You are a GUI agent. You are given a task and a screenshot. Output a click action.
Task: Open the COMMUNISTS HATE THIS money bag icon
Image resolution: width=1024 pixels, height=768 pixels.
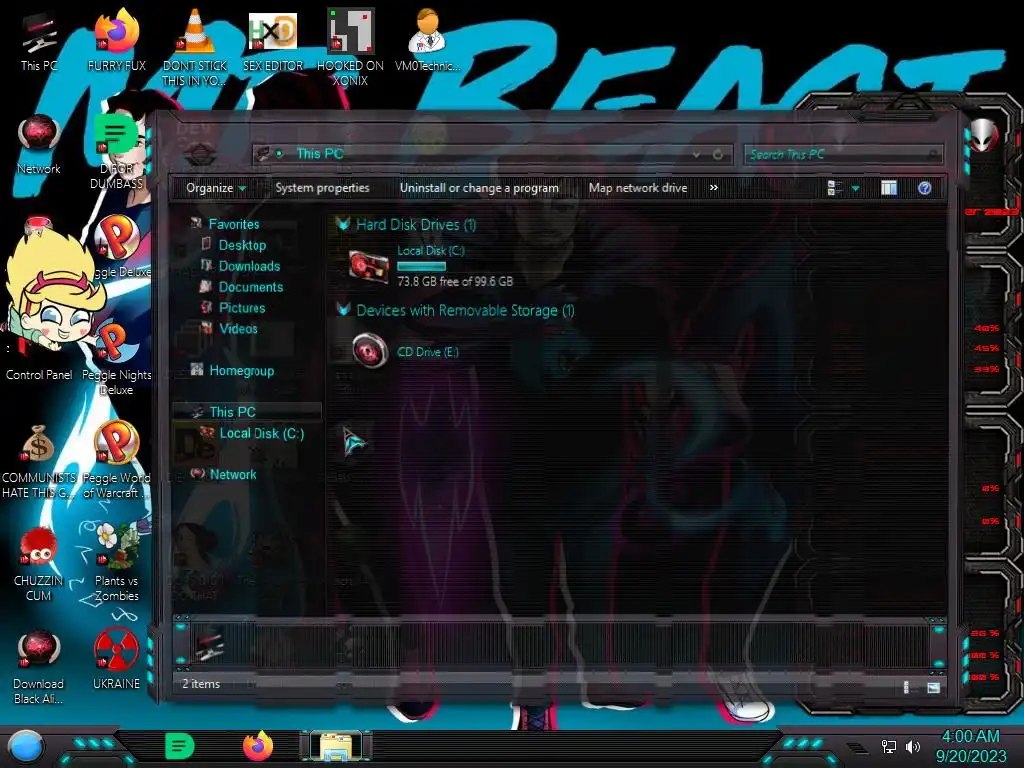(39, 461)
